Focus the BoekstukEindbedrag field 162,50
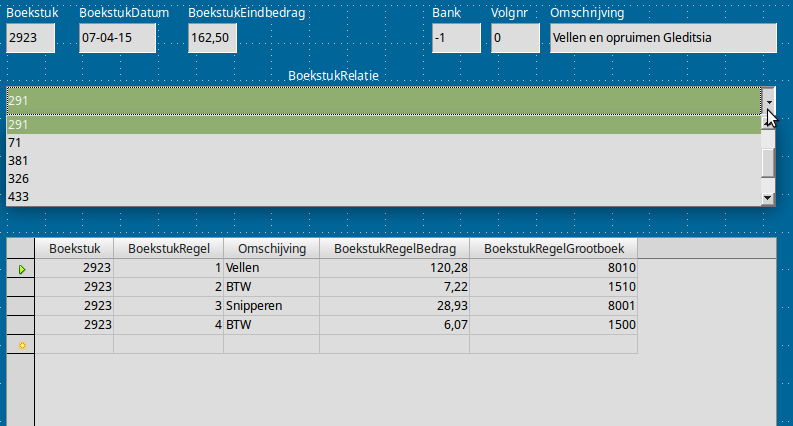Viewport: 793px width, 426px height. [x=212, y=39]
